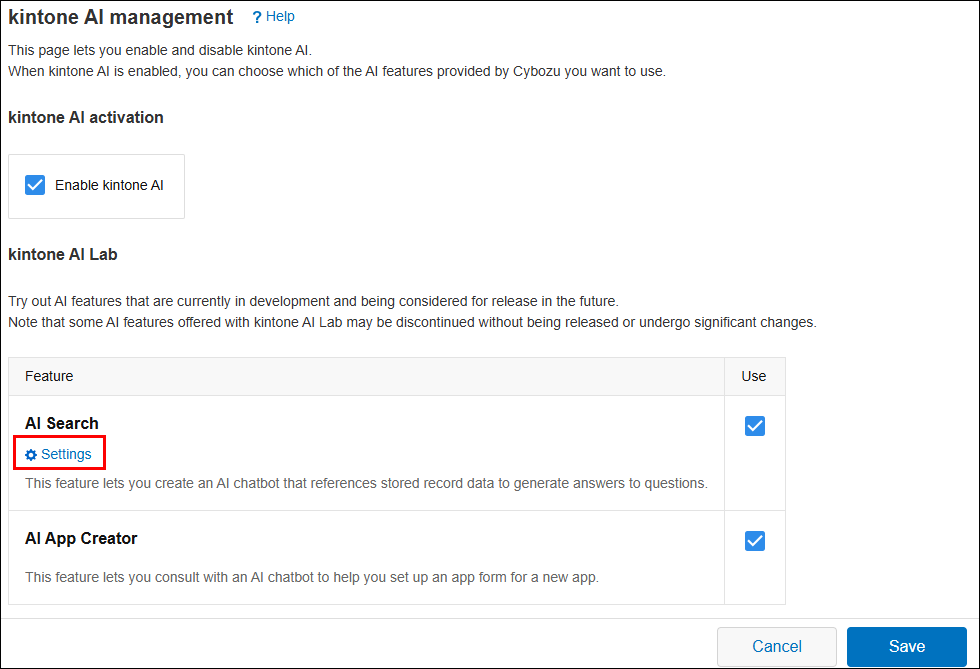Screen dimensions: 980x669
Task: Click the red-outlined Settings control
Action: (x=59, y=452)
